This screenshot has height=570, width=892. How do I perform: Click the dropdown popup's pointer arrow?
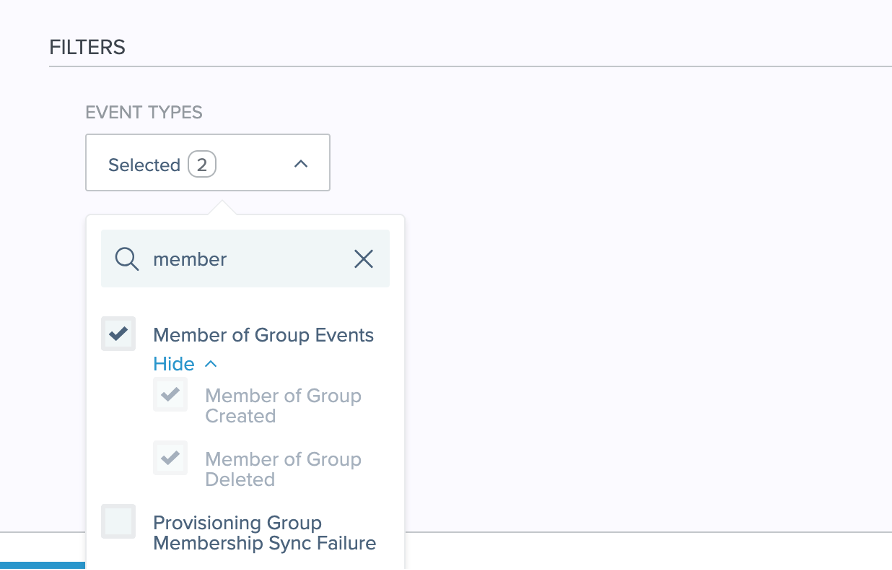pos(223,208)
